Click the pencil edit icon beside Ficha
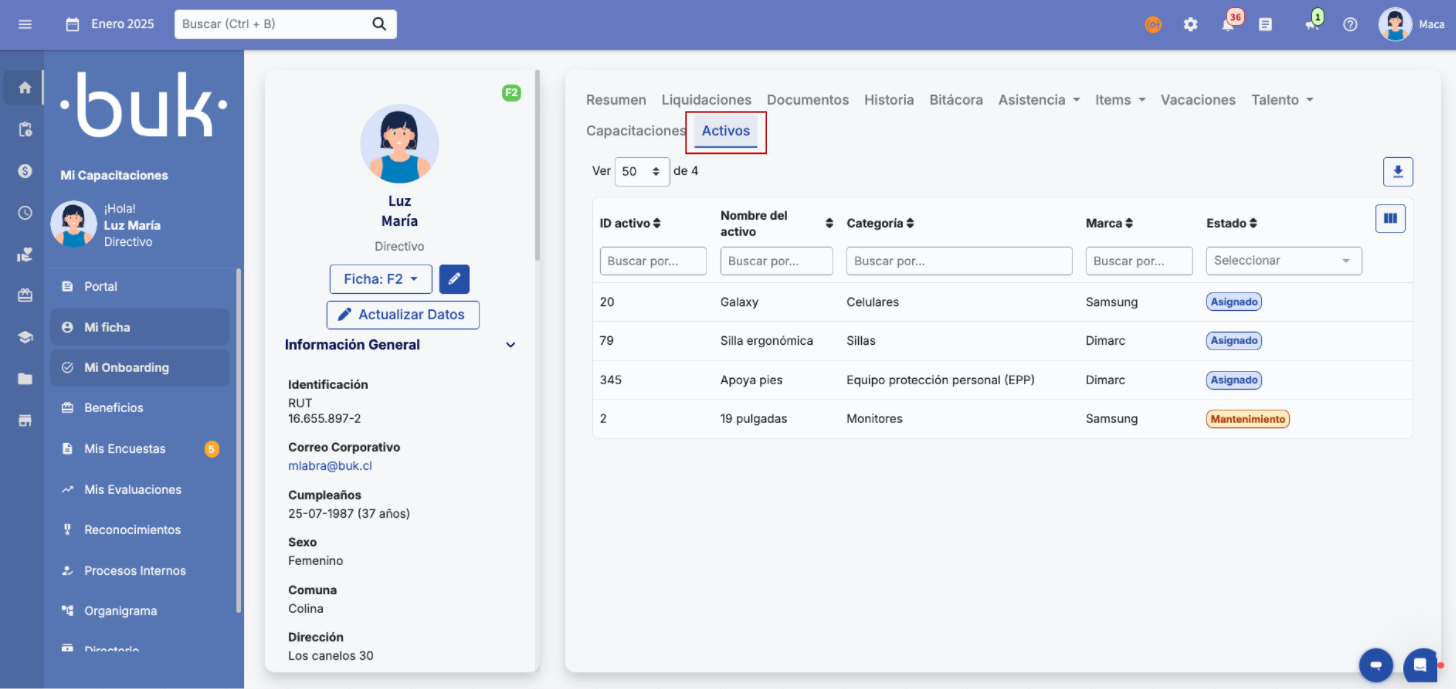The image size is (1456, 689). pyautogui.click(x=454, y=279)
